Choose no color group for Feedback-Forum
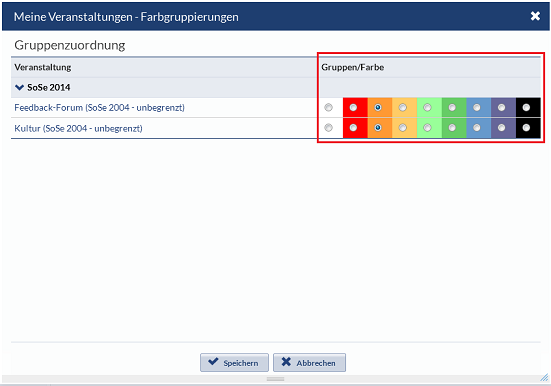 tap(329, 108)
